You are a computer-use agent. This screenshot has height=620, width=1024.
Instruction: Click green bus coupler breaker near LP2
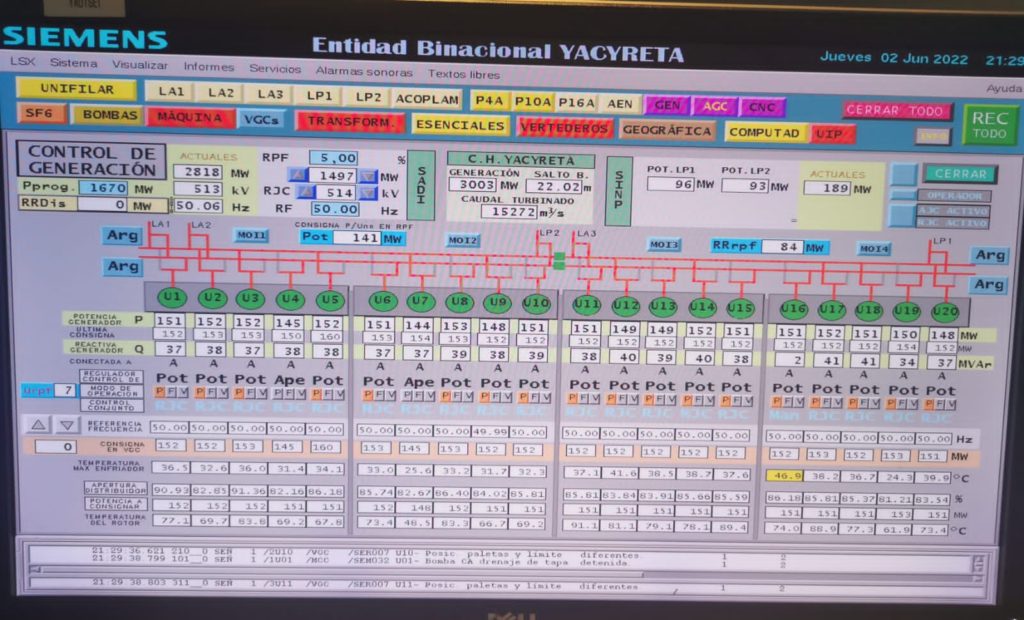pyautogui.click(x=559, y=260)
